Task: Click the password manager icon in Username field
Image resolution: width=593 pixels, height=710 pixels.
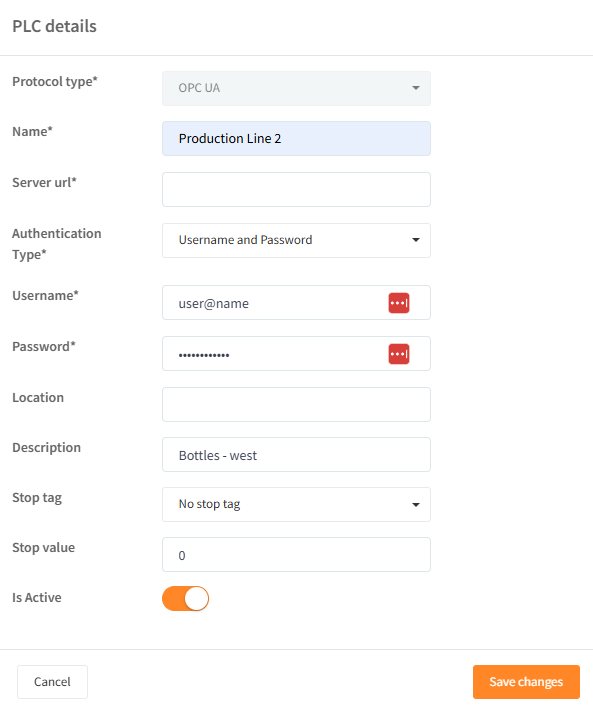Action: (x=399, y=303)
